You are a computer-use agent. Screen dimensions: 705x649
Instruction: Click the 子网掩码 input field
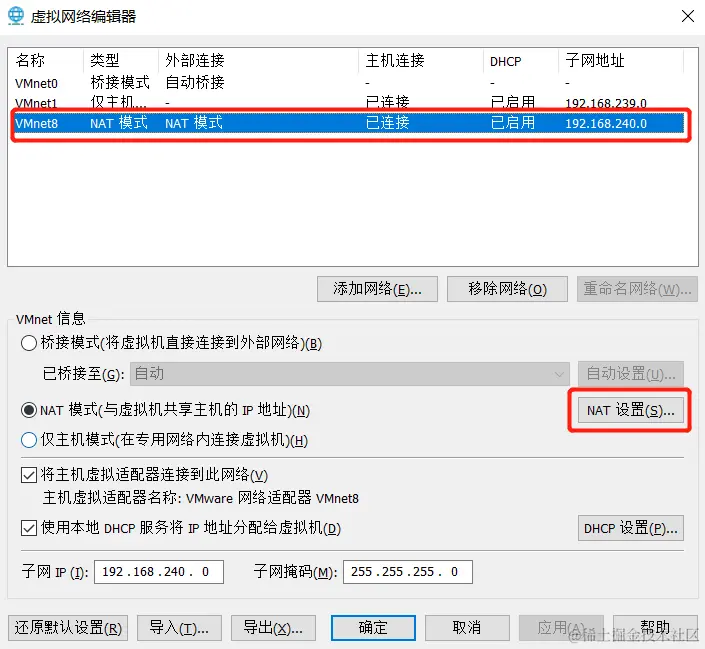408,572
